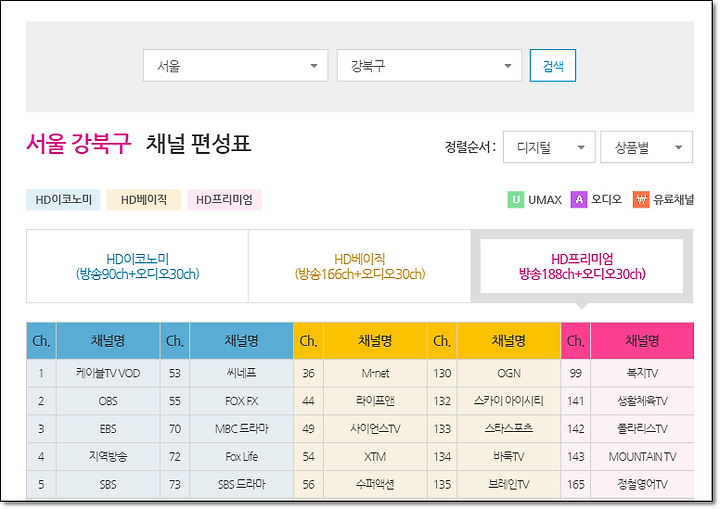
Task: Select the HD베이직 방송166ch tab
Action: point(360,266)
